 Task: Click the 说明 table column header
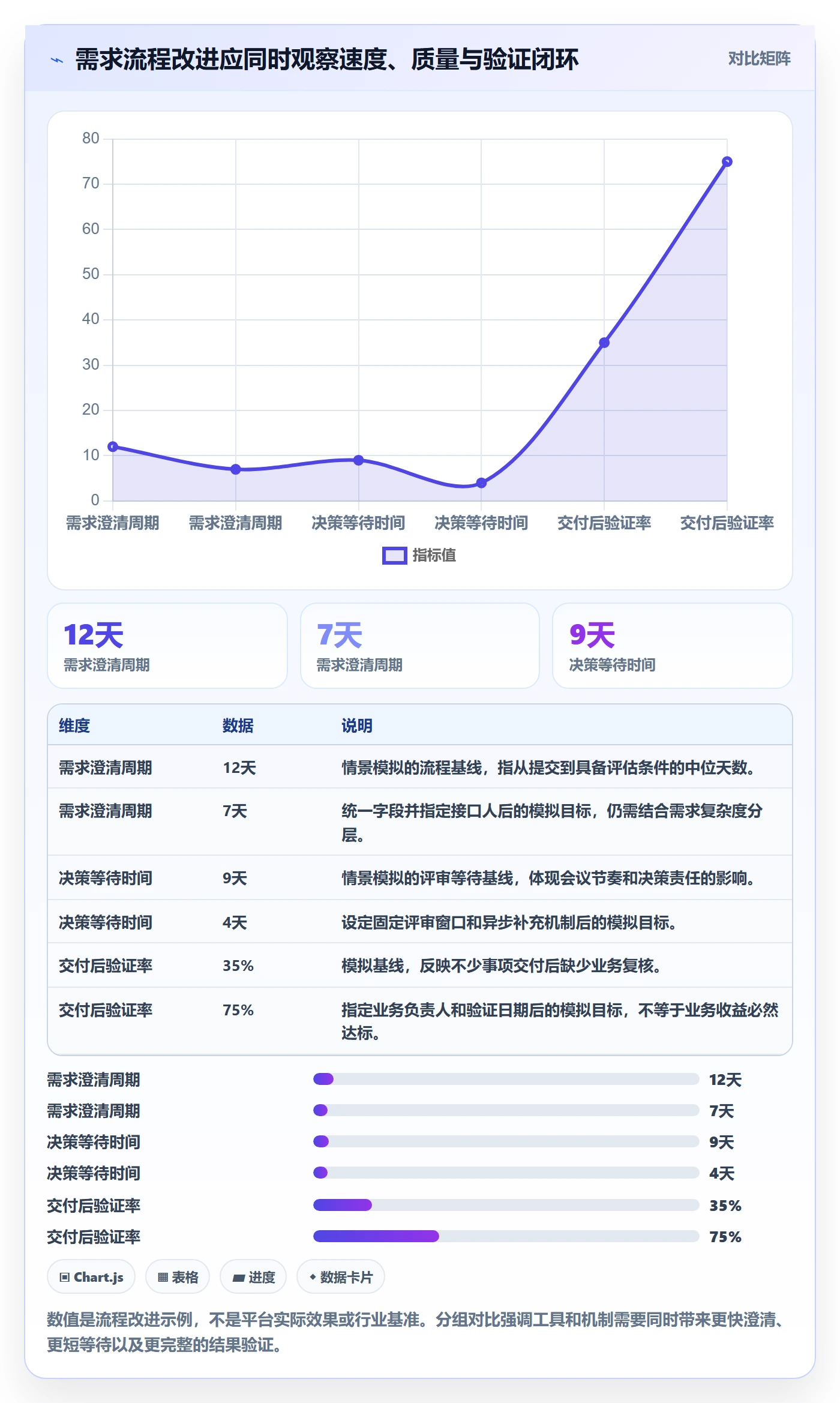[x=357, y=726]
